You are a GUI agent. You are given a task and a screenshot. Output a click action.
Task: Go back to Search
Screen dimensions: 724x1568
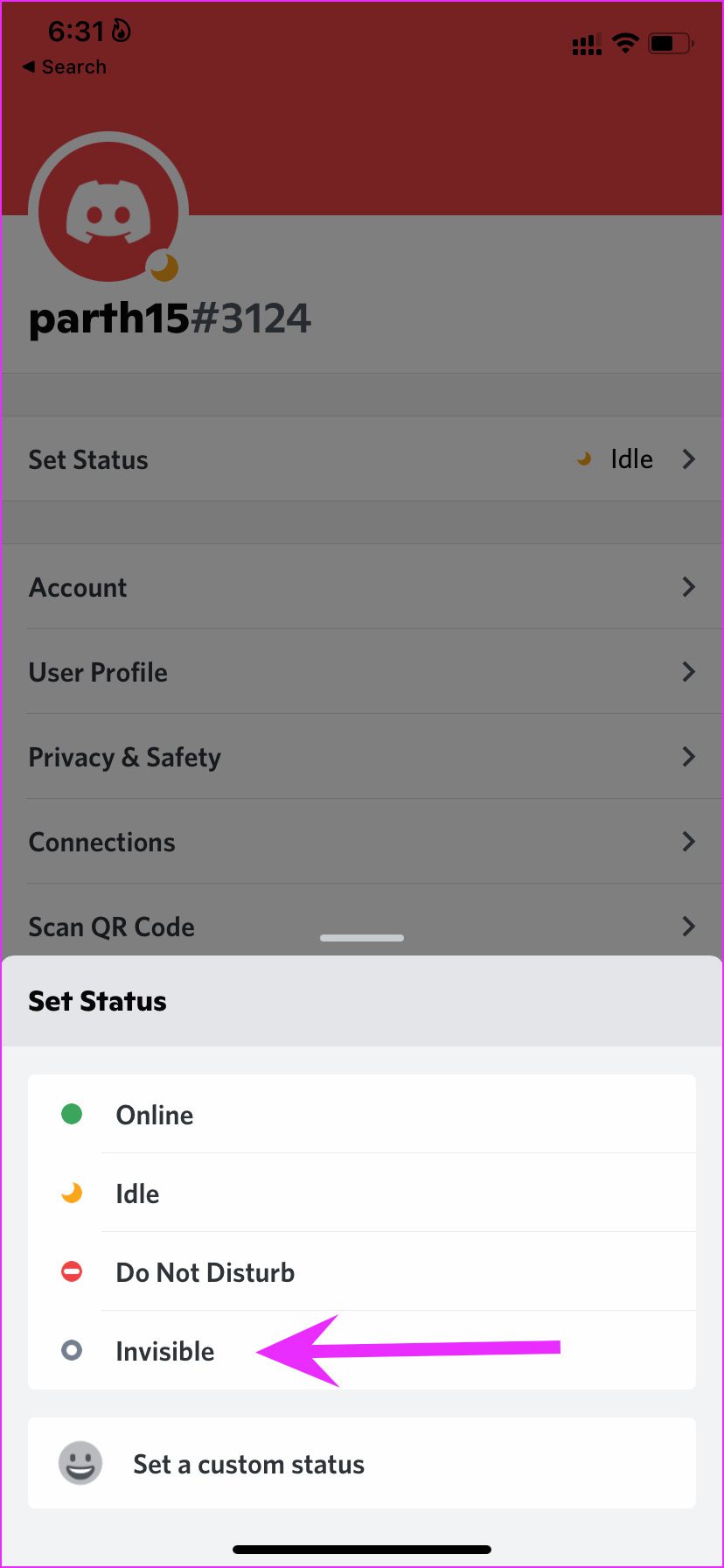65,67
